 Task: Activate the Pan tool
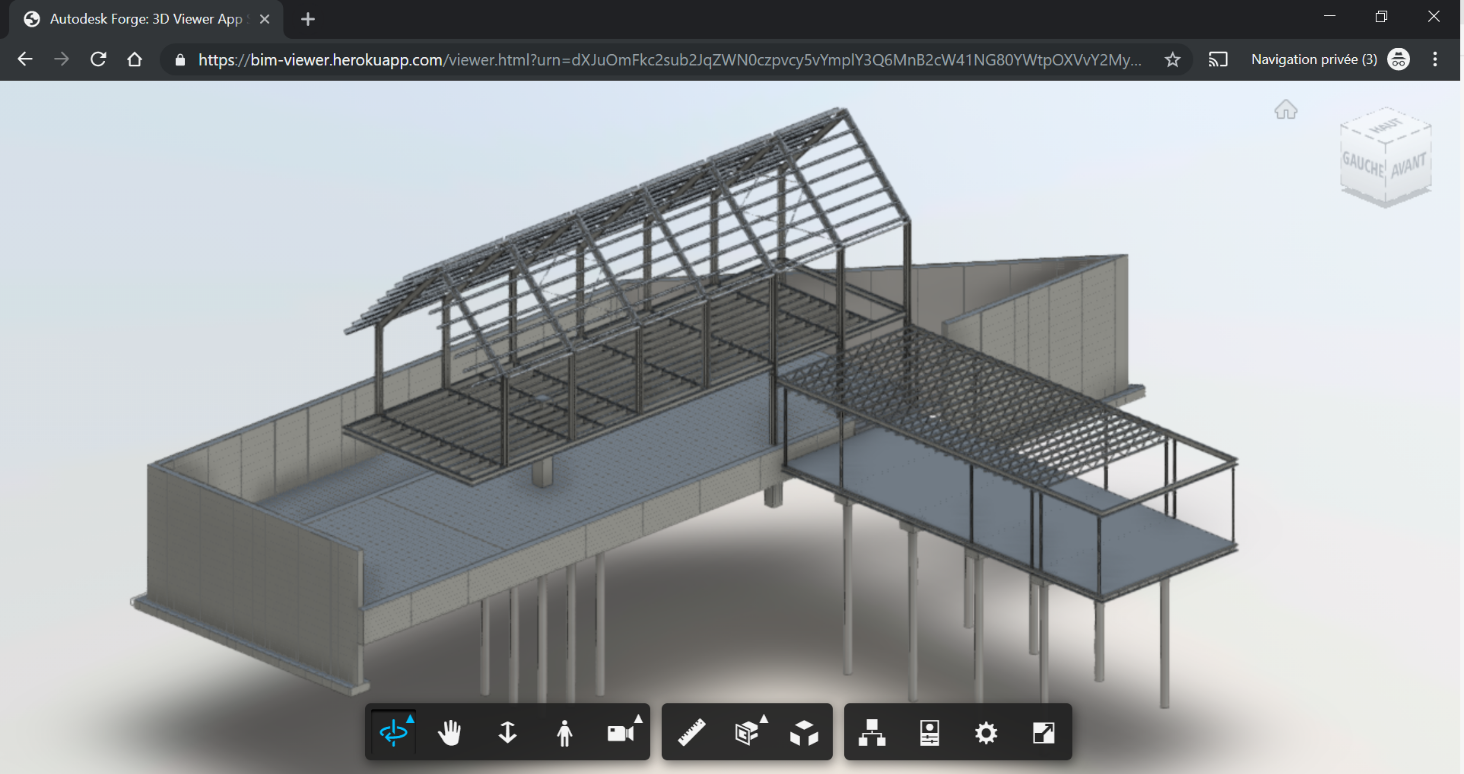450,731
